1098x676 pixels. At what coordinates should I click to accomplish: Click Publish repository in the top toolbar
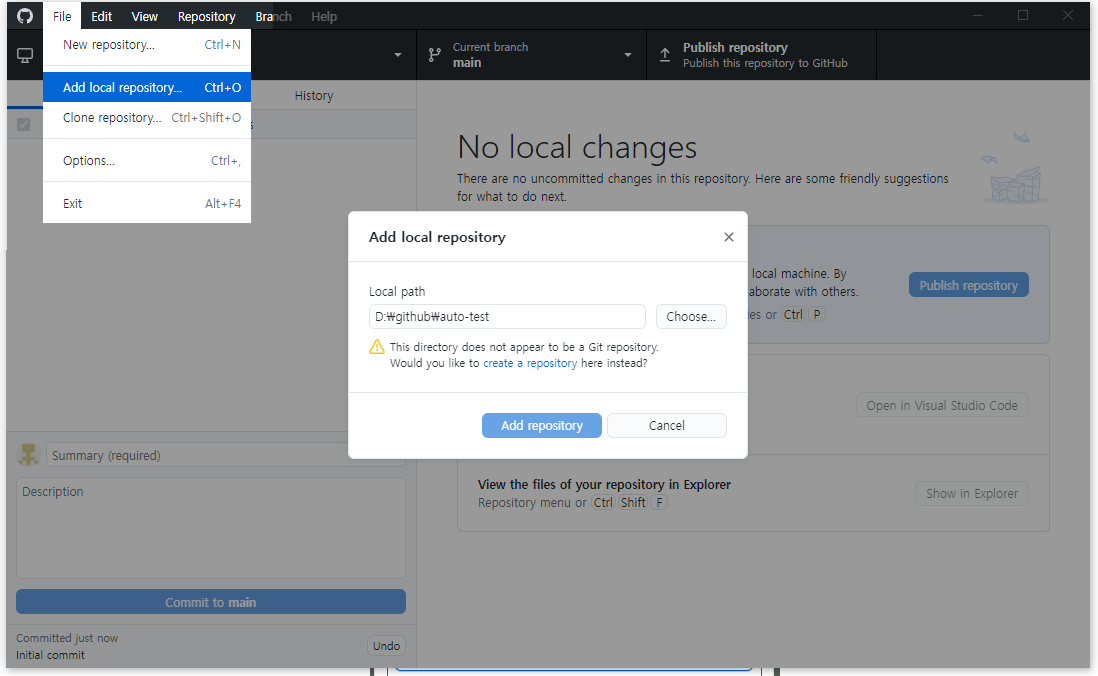pyautogui.click(x=761, y=55)
